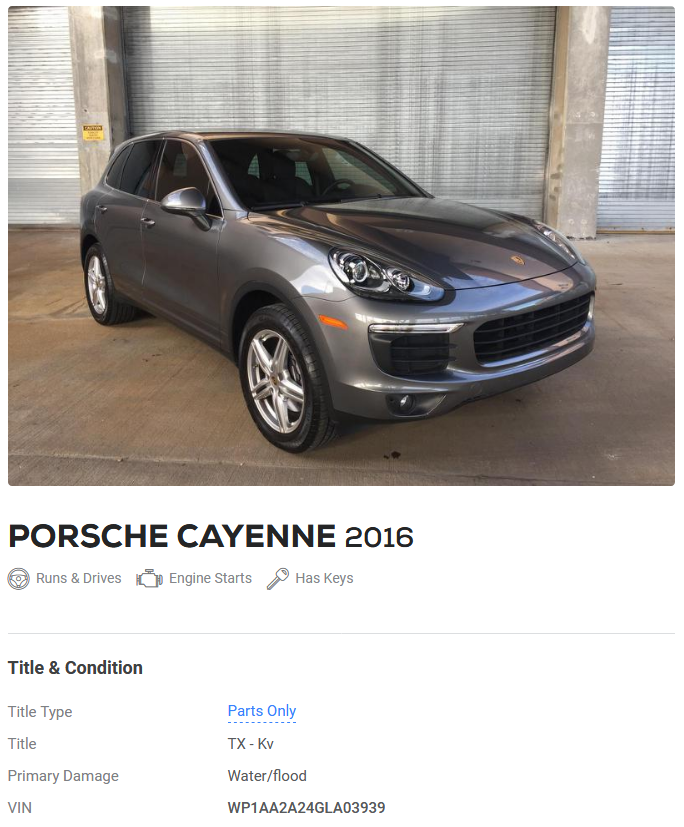Screen dimensions: 684x827
Task: Click the Runs & Drives label
Action: pos(79,579)
